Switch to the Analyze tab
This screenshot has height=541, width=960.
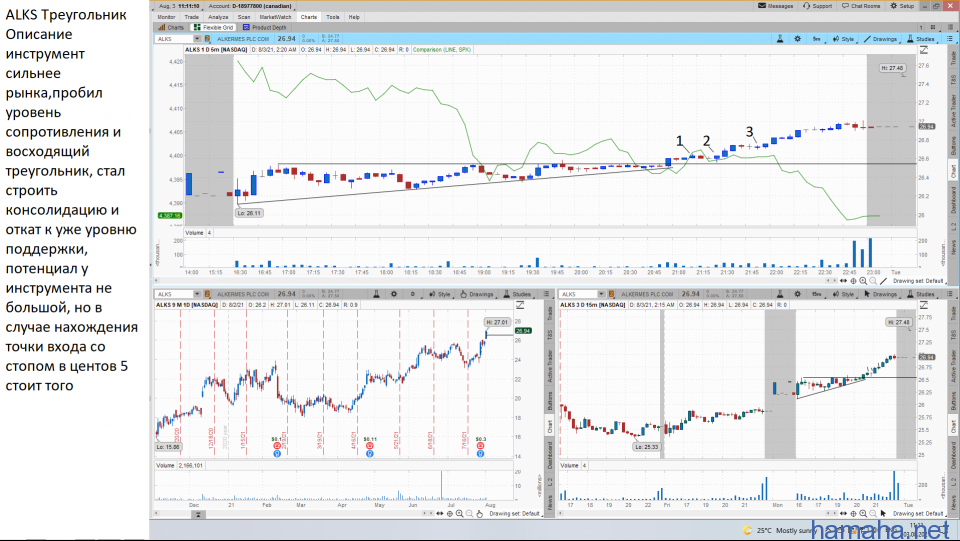pyautogui.click(x=217, y=17)
